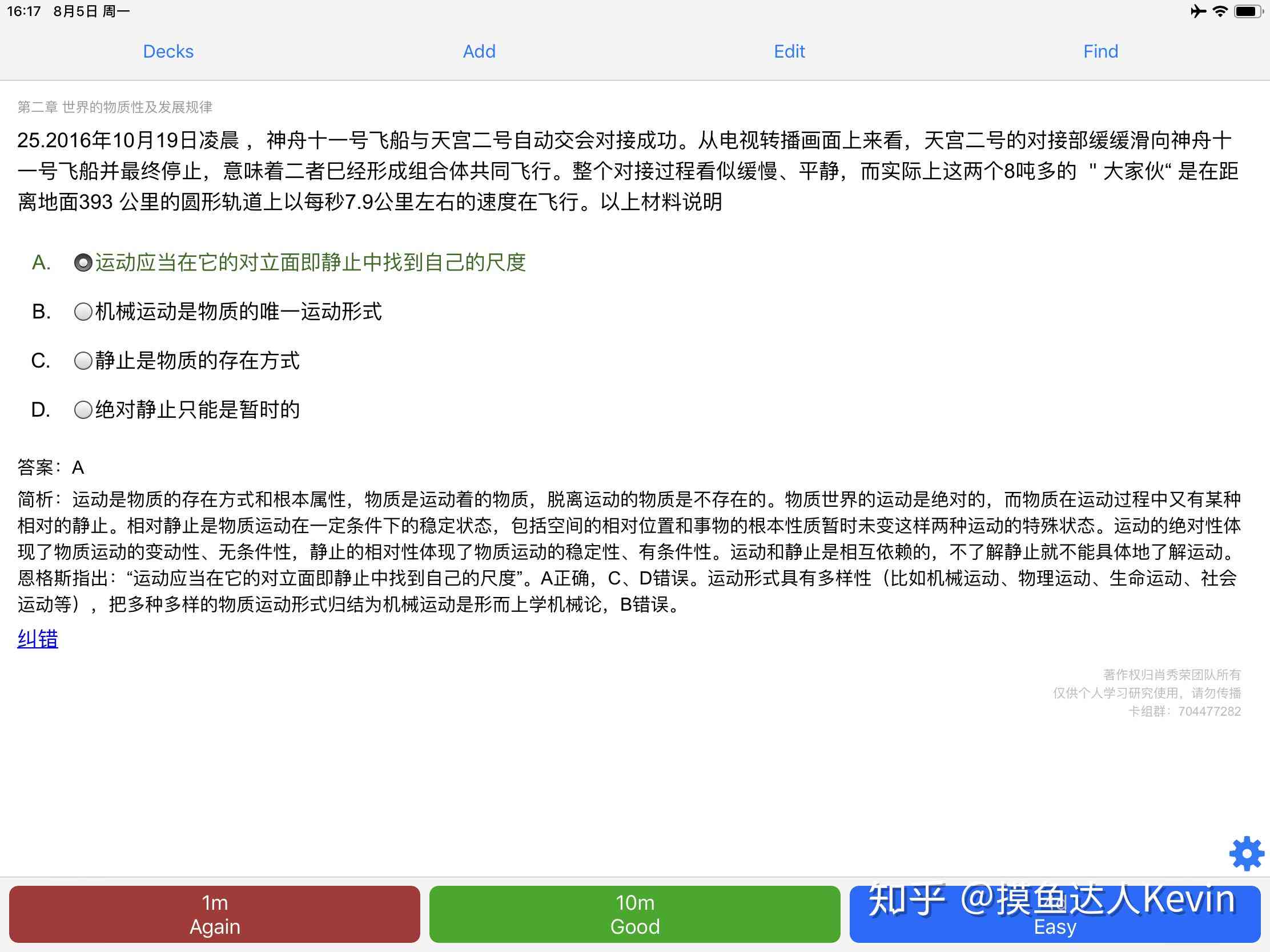Tap option text 绝对静止只能是暂时的
Screen dimensions: 1270x952
(x=197, y=410)
